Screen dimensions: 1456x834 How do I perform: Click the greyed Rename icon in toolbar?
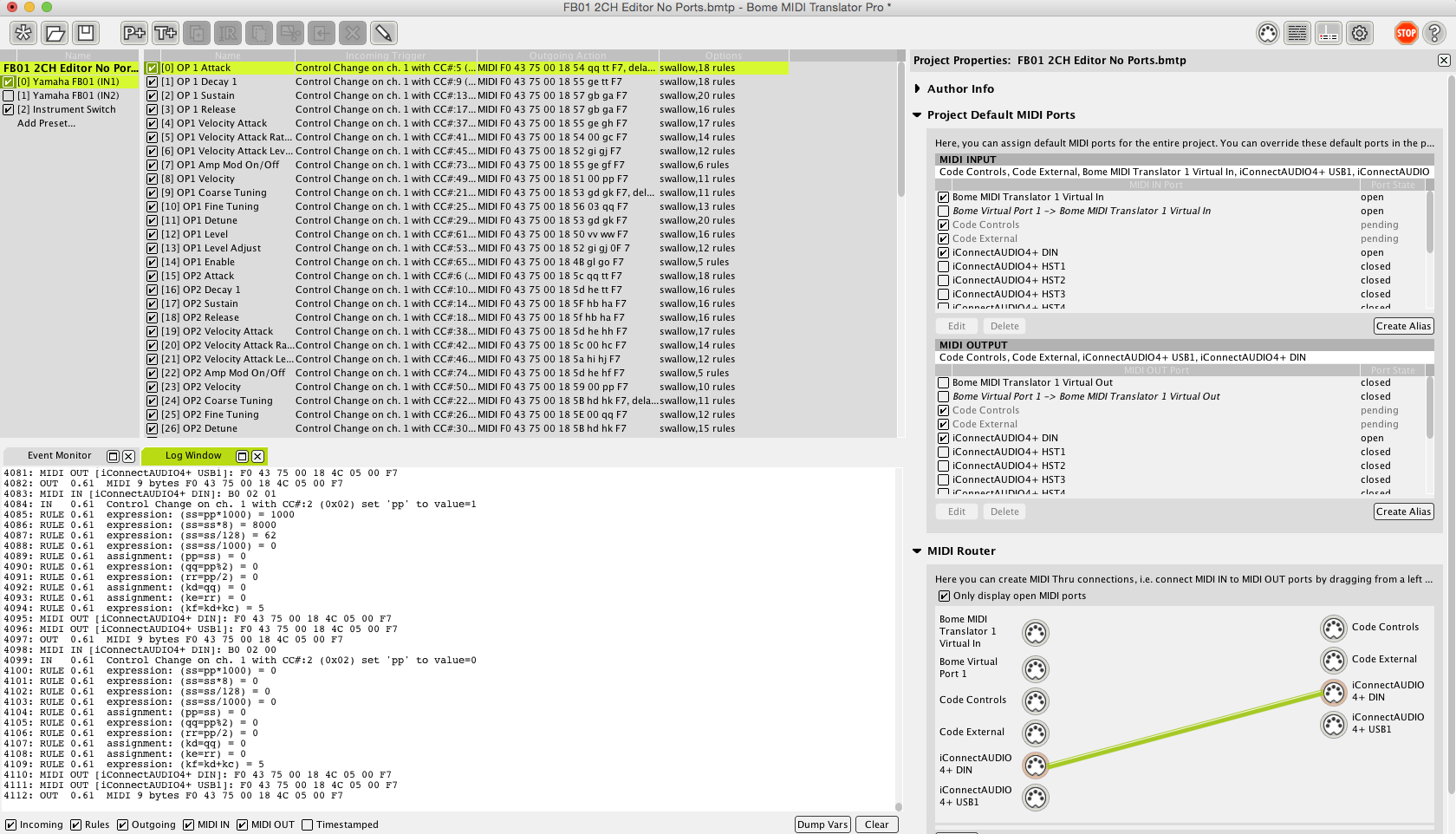(x=228, y=33)
